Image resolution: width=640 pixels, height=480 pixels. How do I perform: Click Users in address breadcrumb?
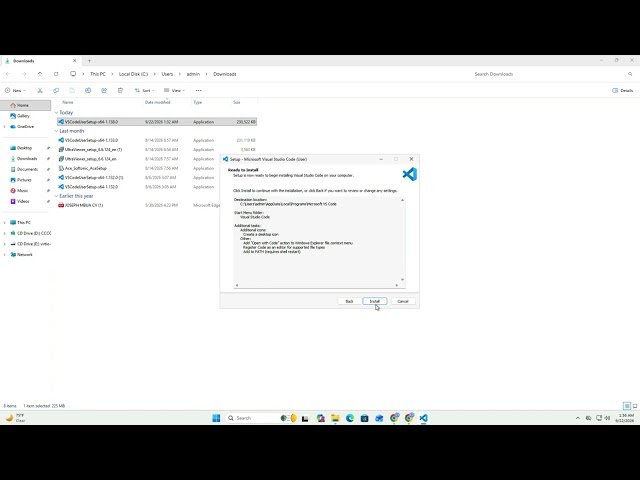click(167, 74)
